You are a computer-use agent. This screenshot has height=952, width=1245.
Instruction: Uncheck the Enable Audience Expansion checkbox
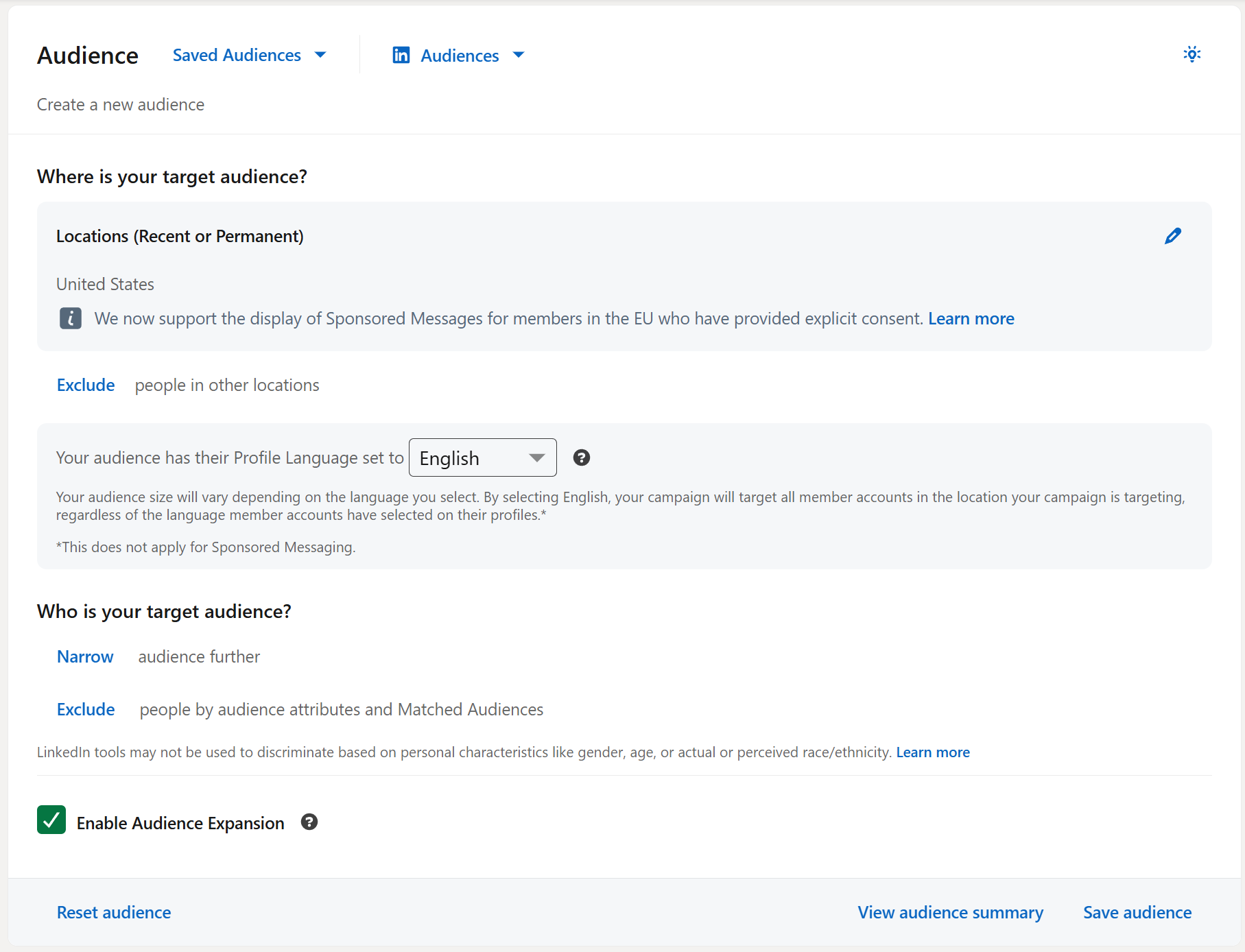click(51, 820)
